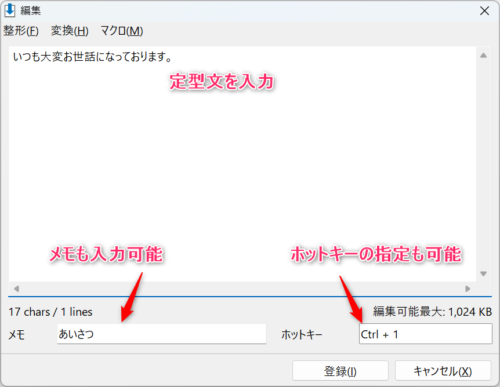This screenshot has width=500, height=387.
Task: Click the 17 chars / 1 lines counter
Action: (50, 312)
